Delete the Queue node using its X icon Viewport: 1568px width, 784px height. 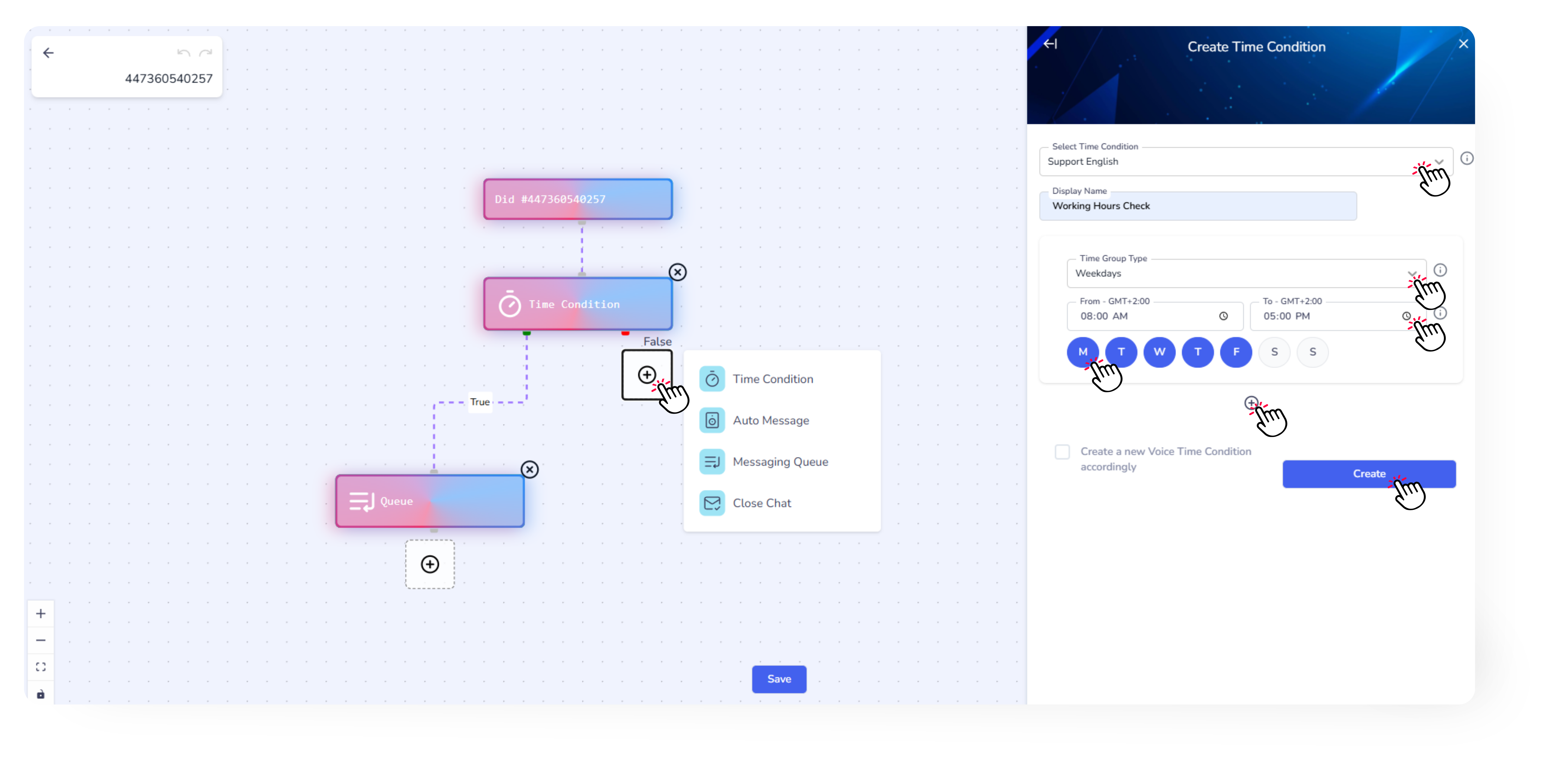(529, 469)
